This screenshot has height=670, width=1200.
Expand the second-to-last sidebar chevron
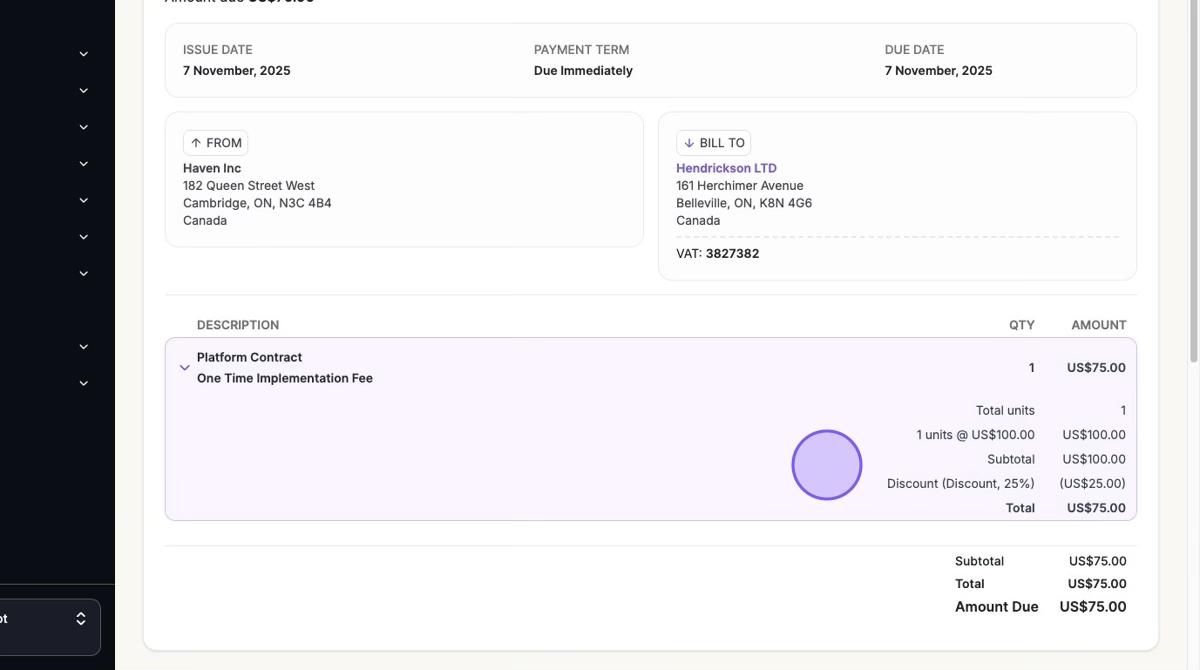(84, 347)
